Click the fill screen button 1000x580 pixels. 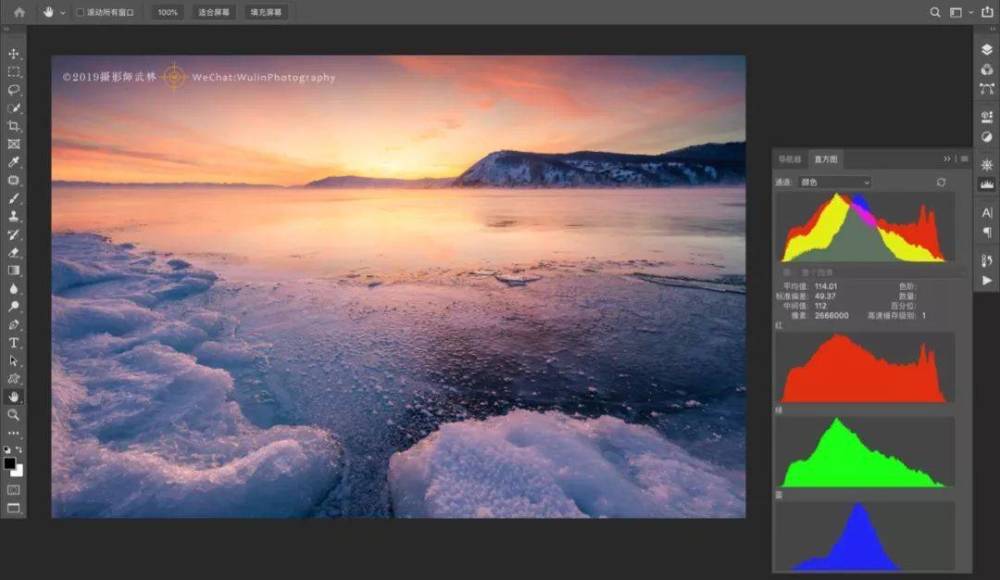coord(266,12)
